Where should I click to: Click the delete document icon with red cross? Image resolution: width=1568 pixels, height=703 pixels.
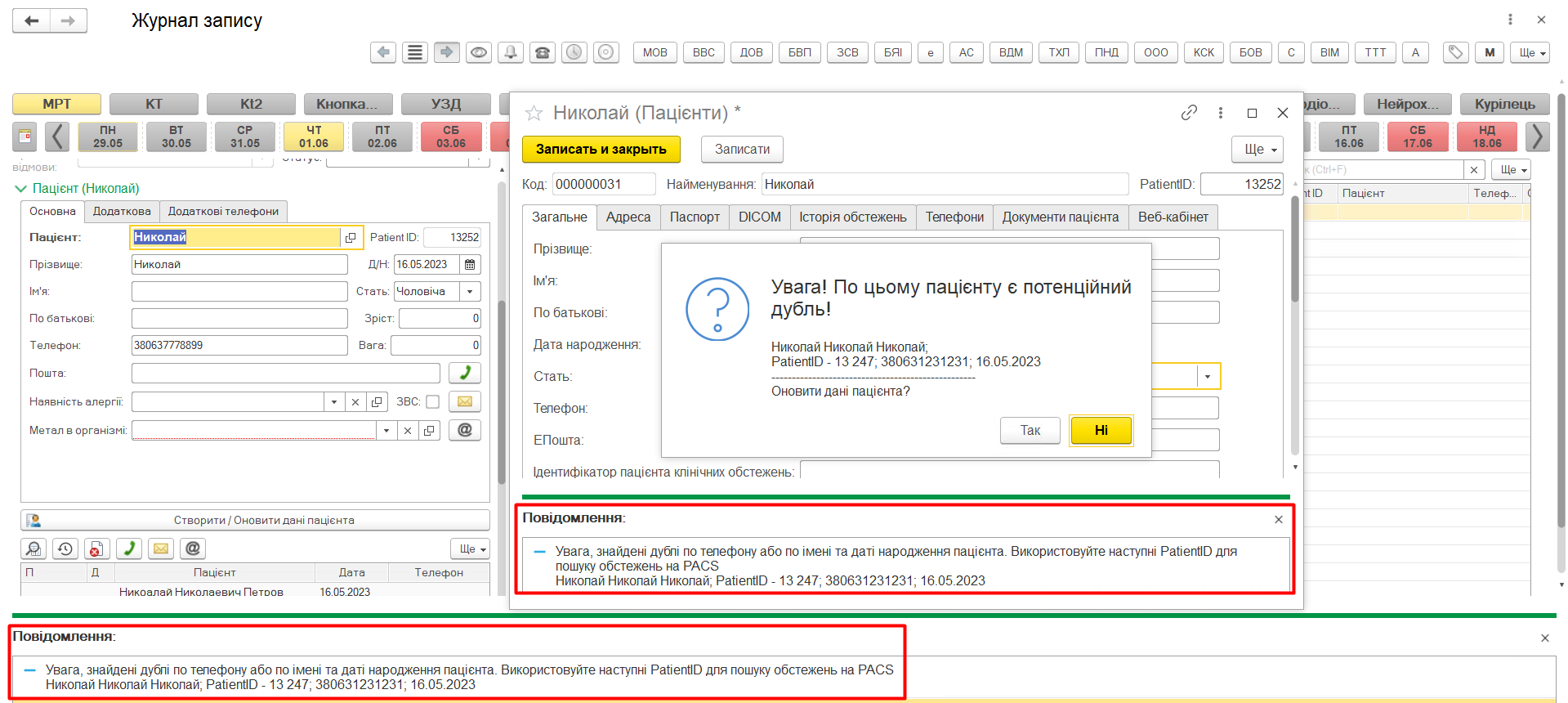pos(96,549)
